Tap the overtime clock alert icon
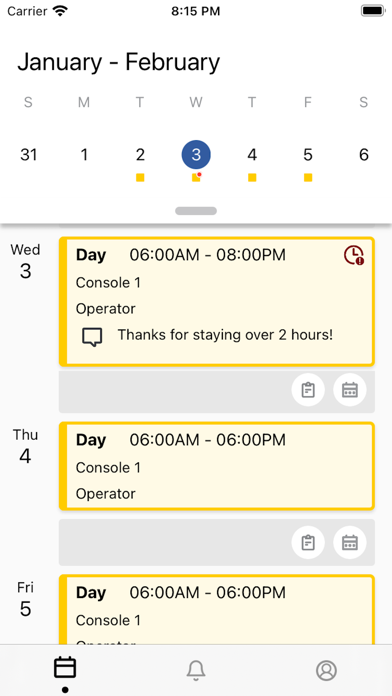 354,256
